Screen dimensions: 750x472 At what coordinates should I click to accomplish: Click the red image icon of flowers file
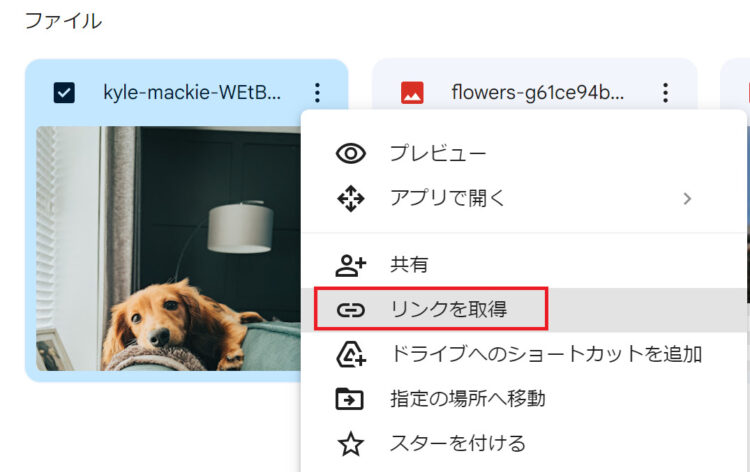pyautogui.click(x=412, y=93)
